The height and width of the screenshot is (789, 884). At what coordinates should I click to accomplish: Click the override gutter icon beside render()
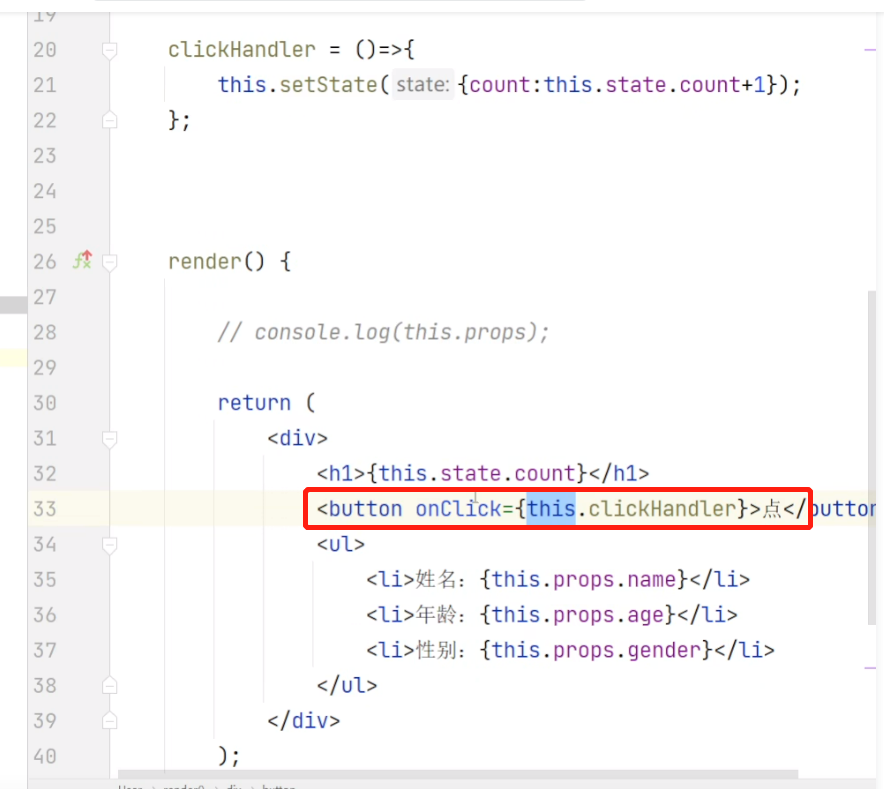click(x=83, y=260)
